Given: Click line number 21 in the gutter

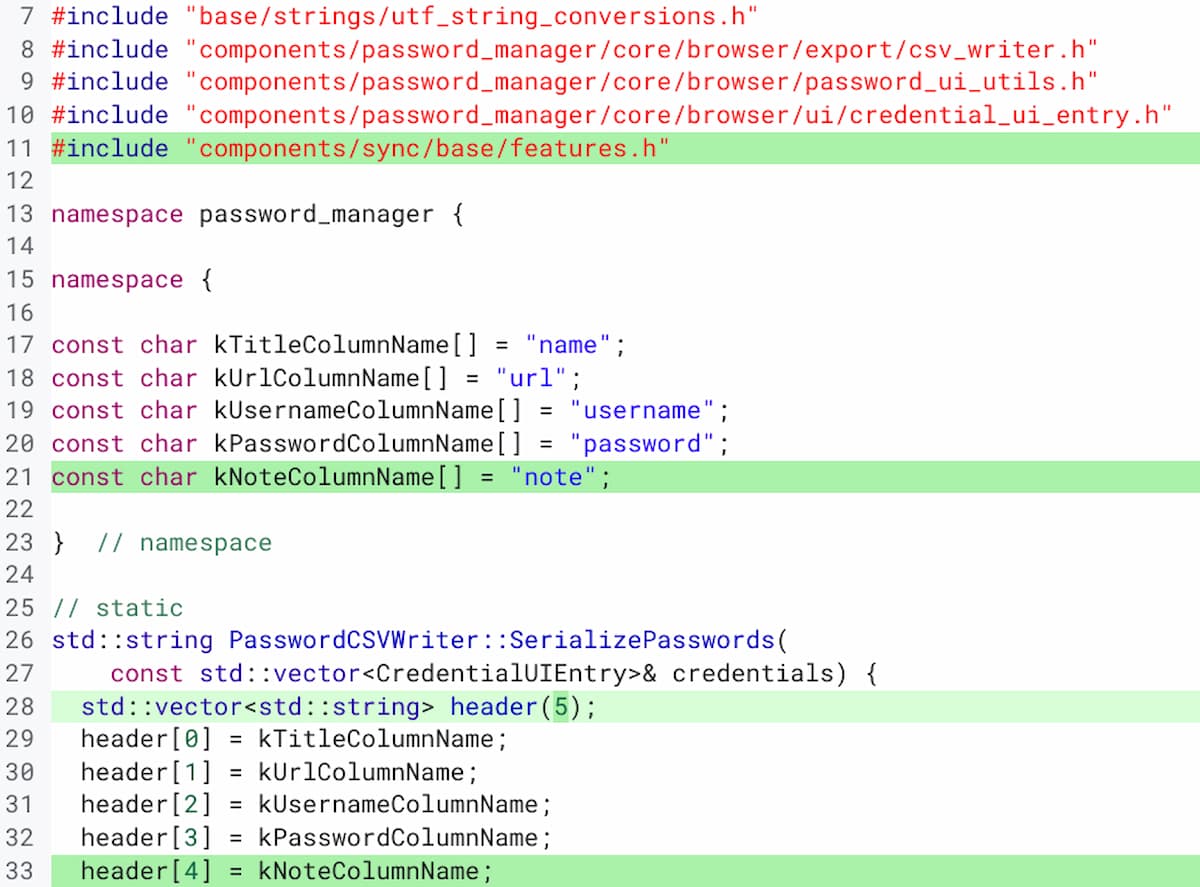Looking at the screenshot, I should (20, 478).
